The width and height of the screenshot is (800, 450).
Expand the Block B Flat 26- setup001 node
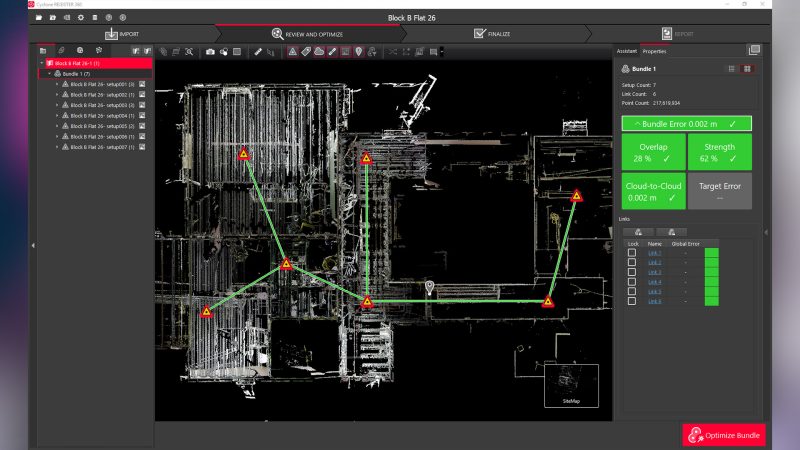click(57, 84)
